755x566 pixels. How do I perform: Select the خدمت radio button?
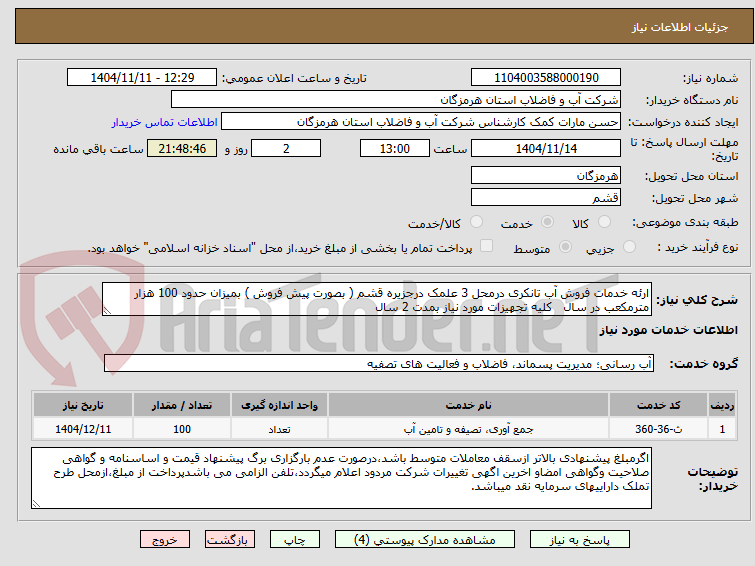(x=547, y=222)
